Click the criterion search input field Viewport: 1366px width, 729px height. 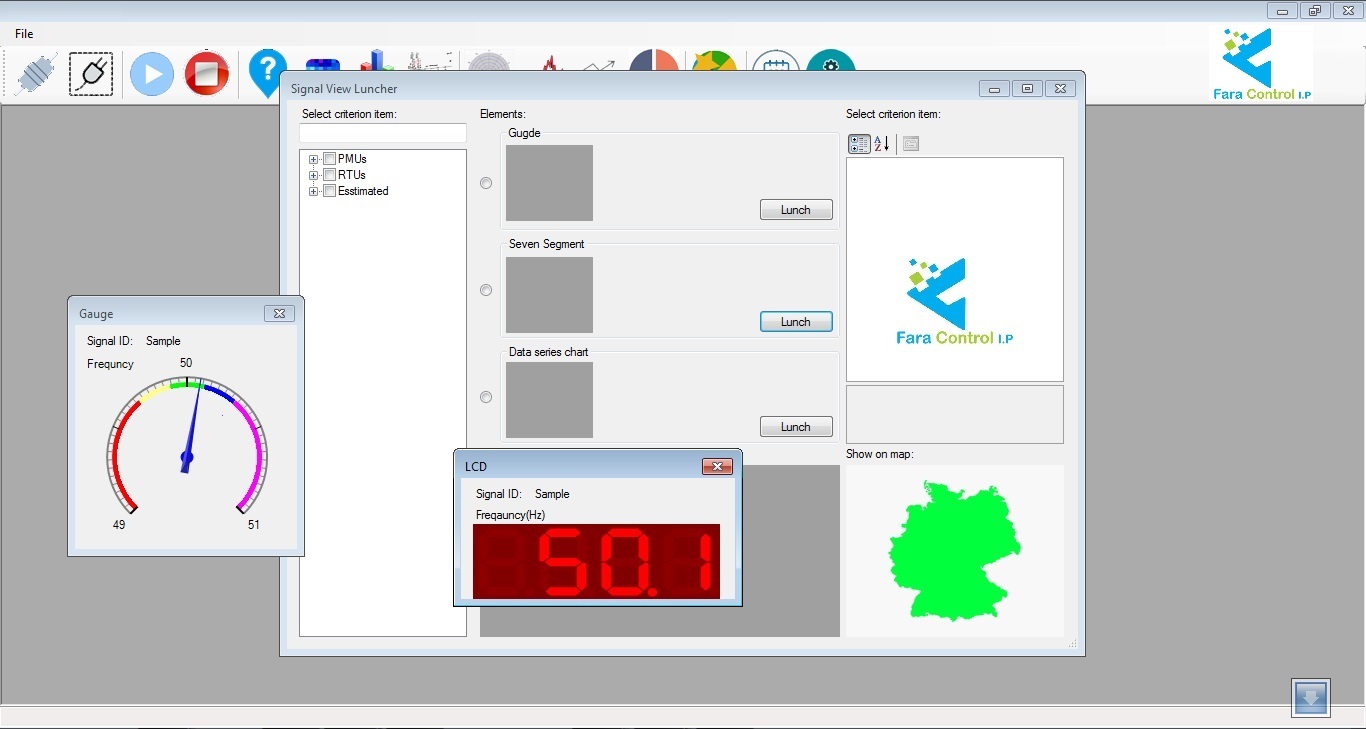pos(383,133)
